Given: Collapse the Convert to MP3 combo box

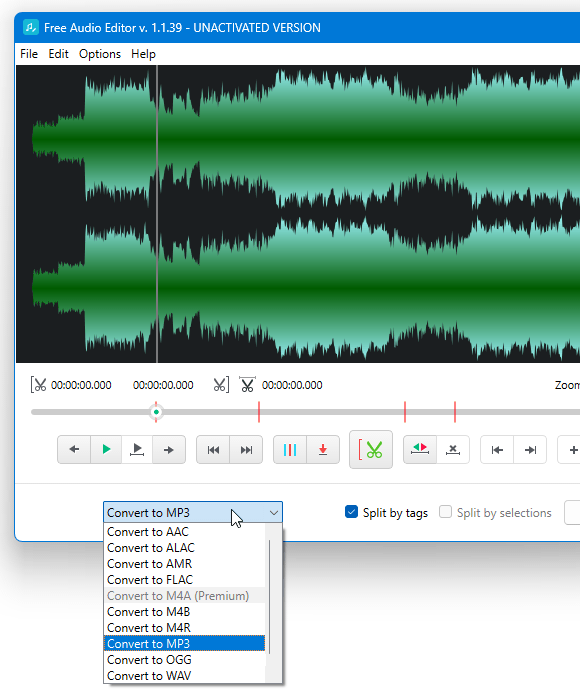Looking at the screenshot, I should (x=193, y=513).
